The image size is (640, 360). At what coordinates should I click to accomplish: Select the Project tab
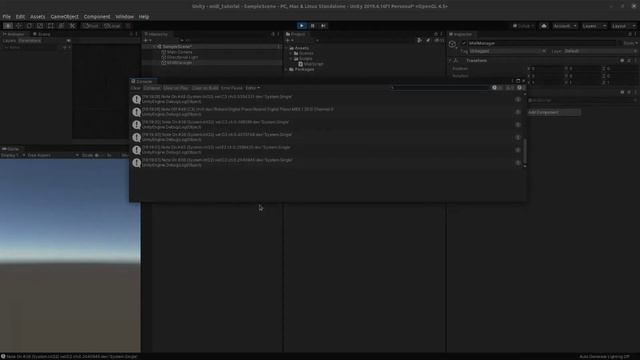tap(296, 34)
